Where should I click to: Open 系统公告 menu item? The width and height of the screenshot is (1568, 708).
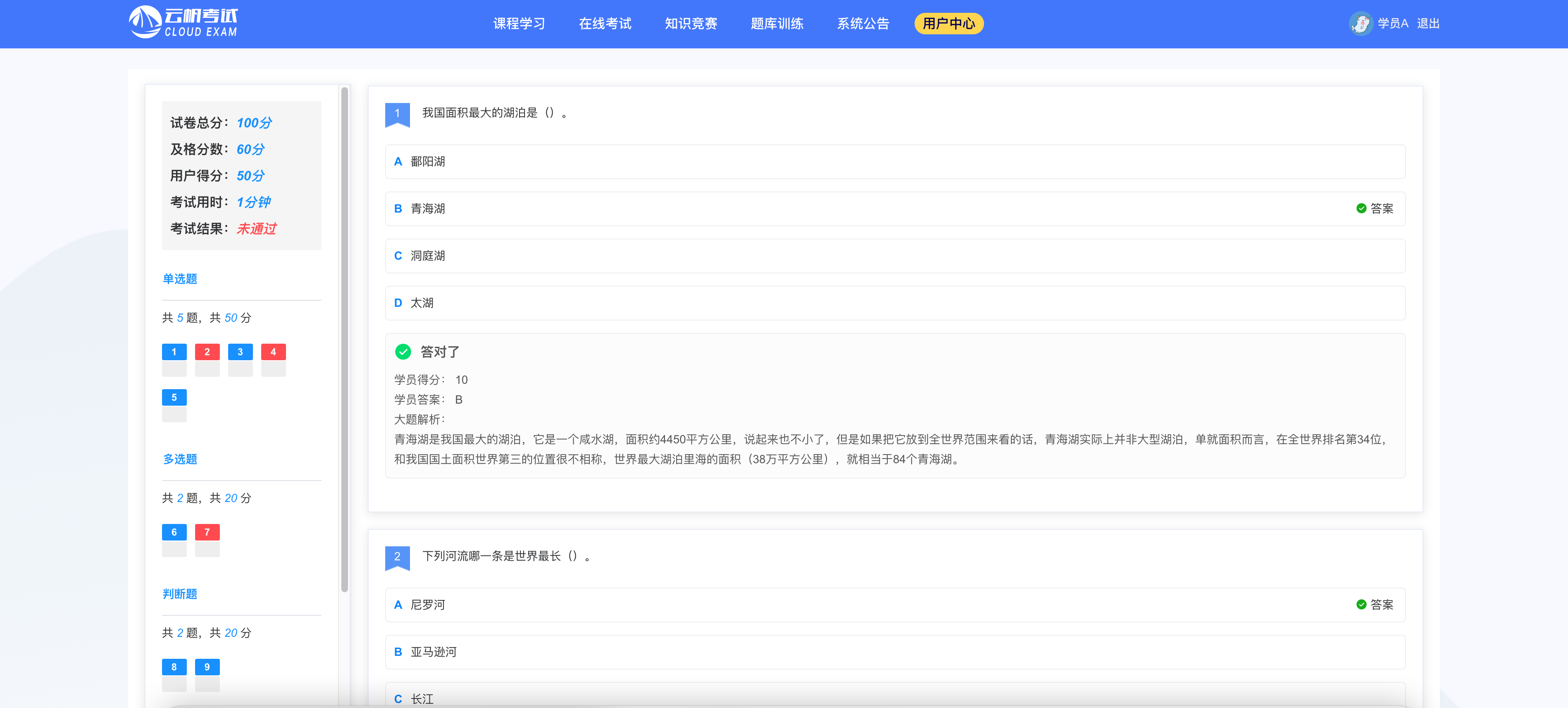pyautogui.click(x=863, y=24)
